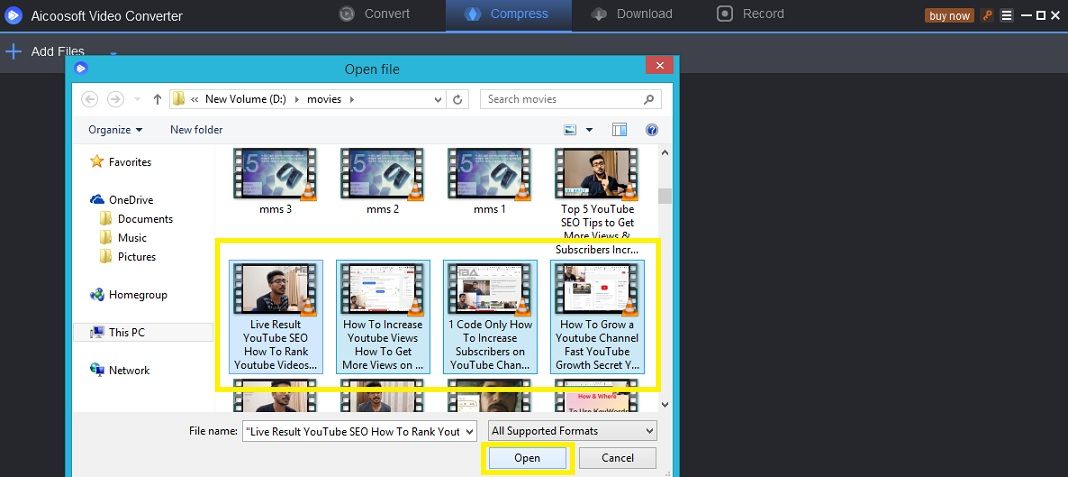Click the Aicoosoft app logo
The image size is (1068, 477).
[x=14, y=15]
